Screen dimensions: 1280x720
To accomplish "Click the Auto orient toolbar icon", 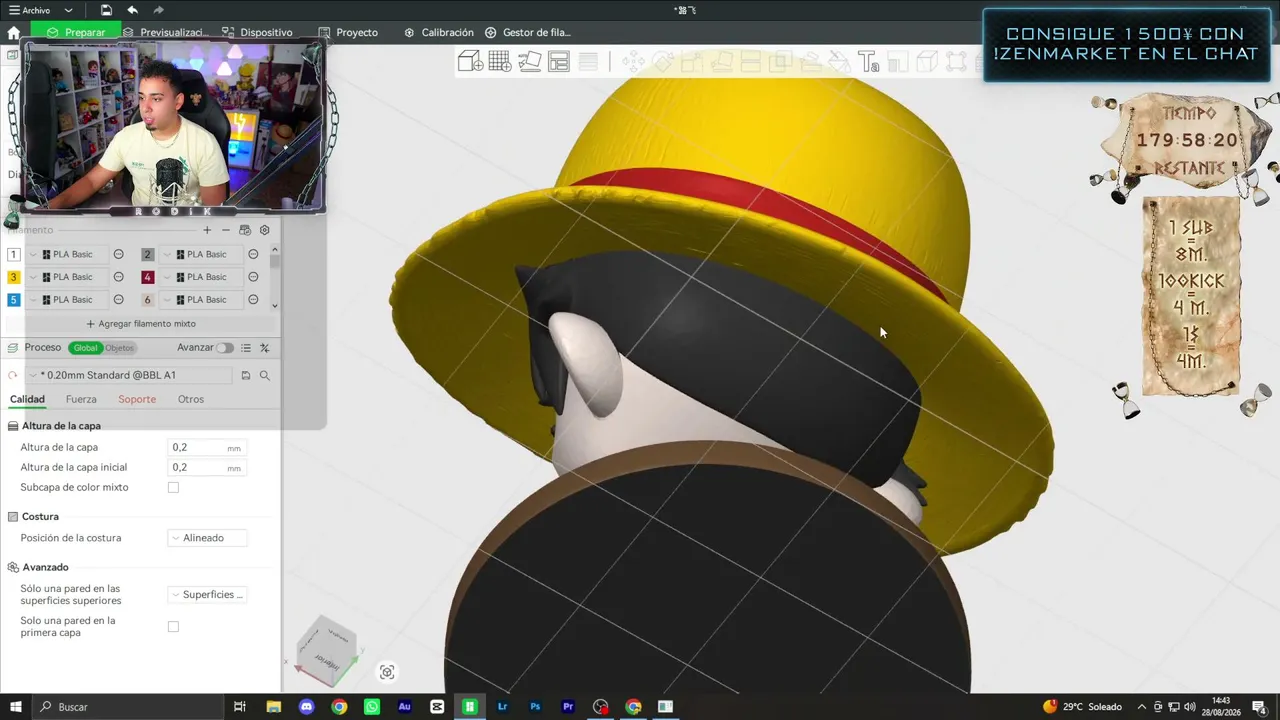I will [x=530, y=62].
